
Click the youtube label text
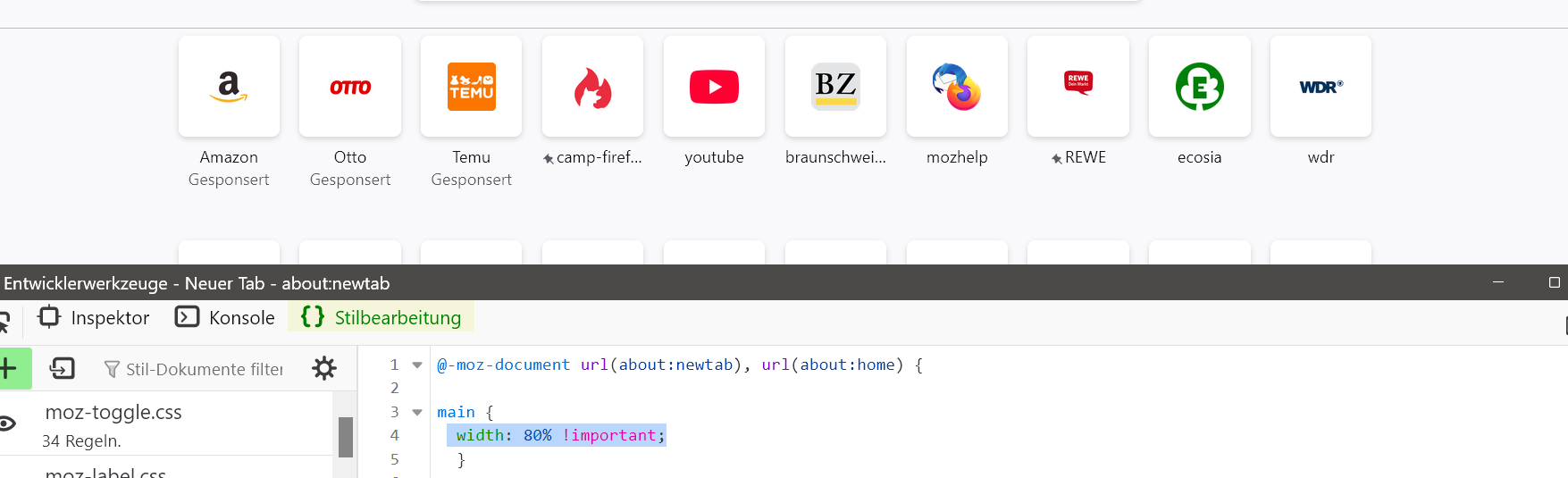click(714, 157)
